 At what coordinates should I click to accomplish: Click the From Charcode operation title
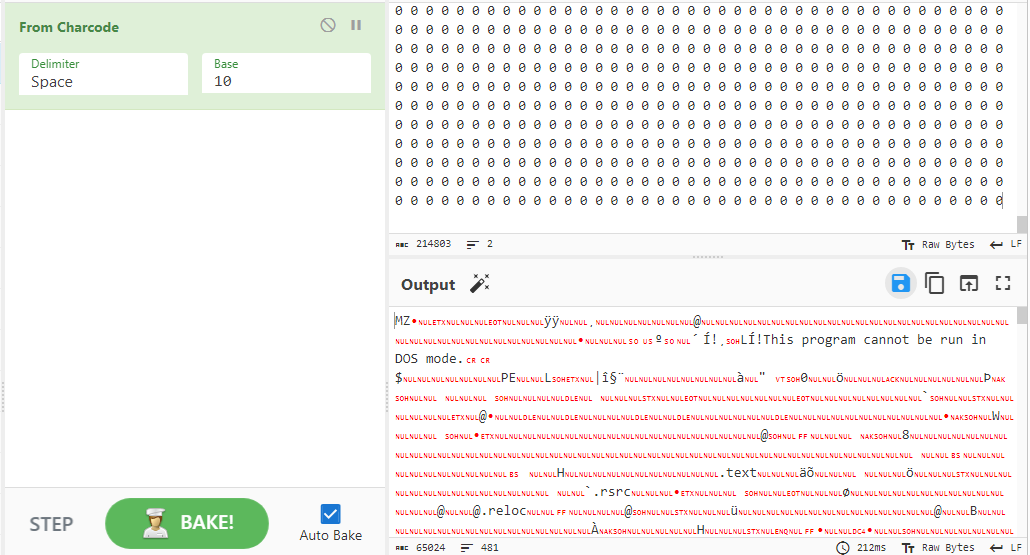point(69,27)
